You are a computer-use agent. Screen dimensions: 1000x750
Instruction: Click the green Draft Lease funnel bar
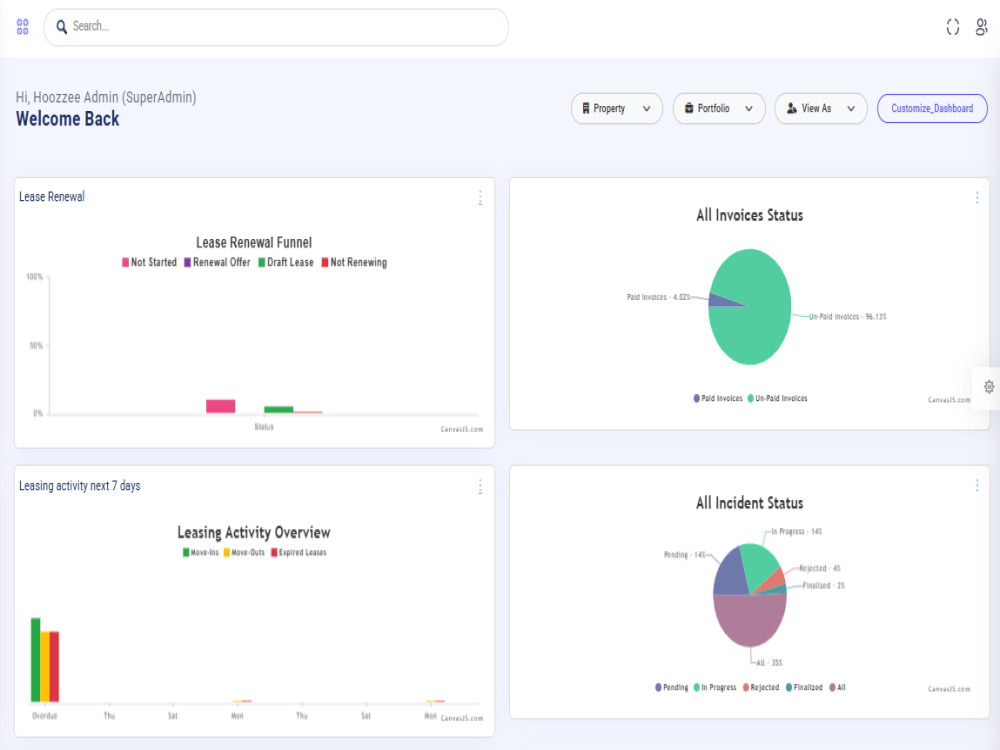pyautogui.click(x=279, y=409)
